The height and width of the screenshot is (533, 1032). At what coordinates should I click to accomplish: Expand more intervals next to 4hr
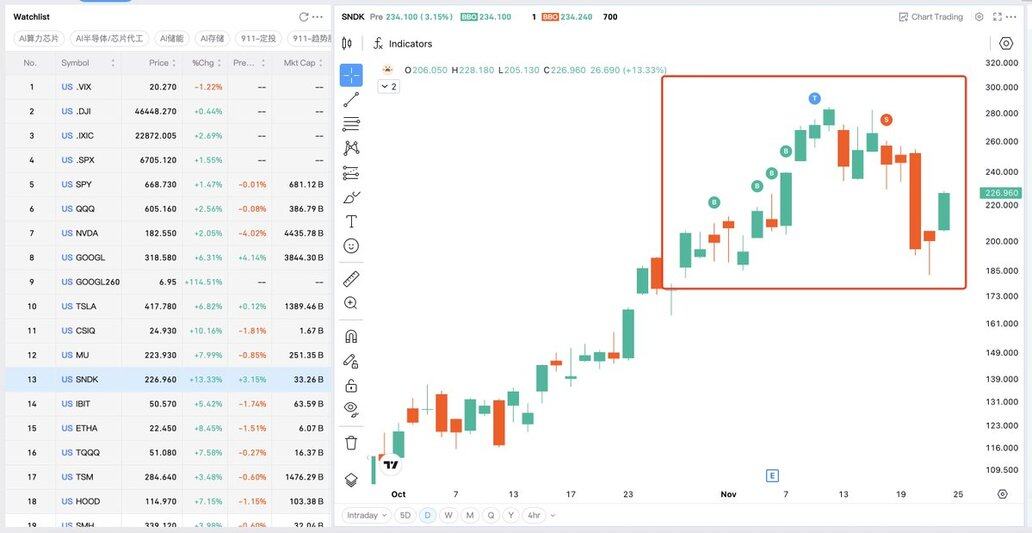pos(553,515)
